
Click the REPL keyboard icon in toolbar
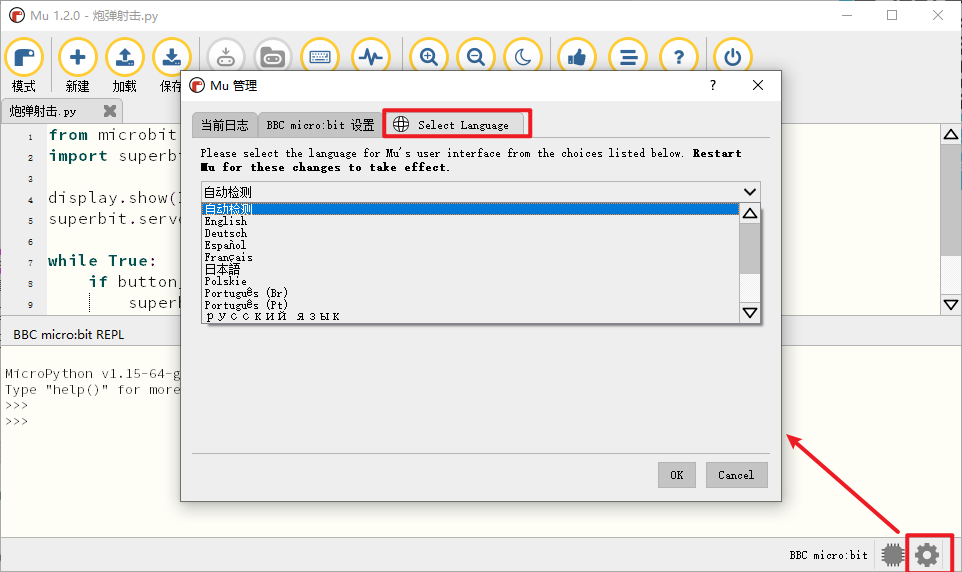(319, 58)
